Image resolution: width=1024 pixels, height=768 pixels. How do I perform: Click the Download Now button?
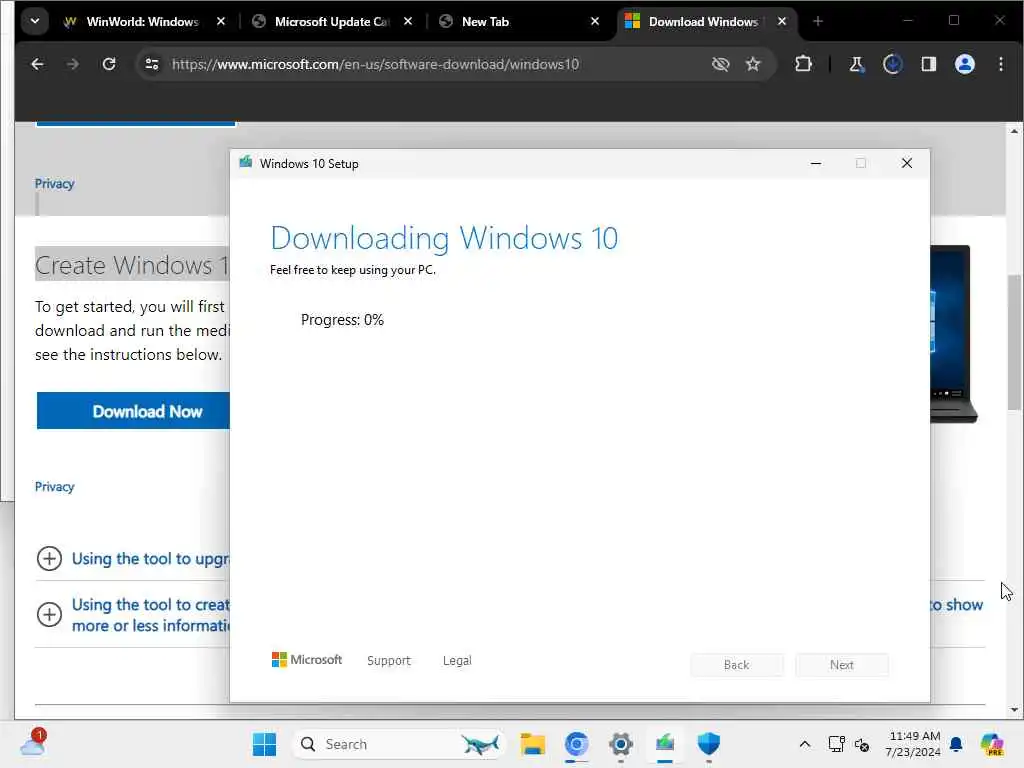click(133, 411)
